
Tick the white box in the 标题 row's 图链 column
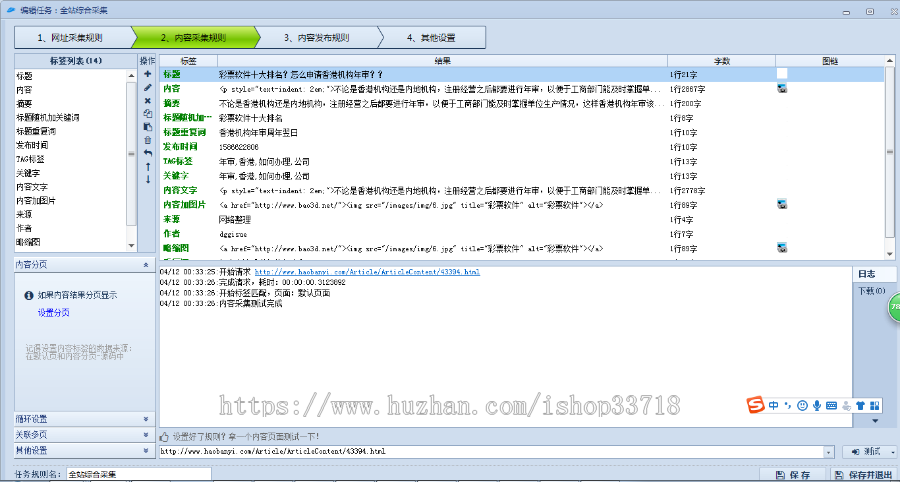[x=782, y=73]
